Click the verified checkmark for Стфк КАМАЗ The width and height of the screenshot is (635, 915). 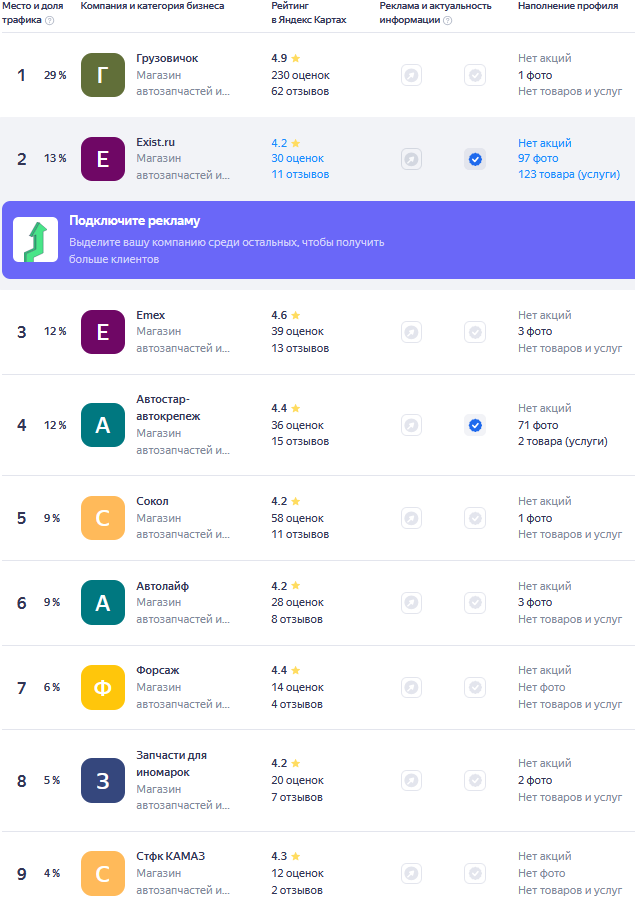click(475, 874)
